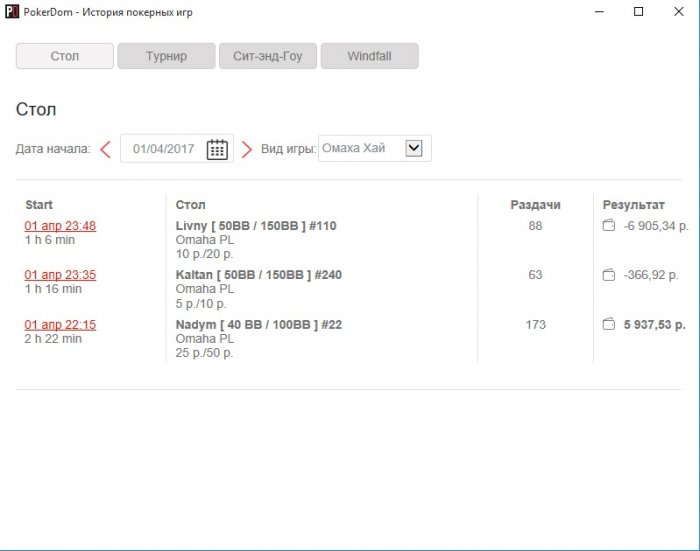Image resolution: width=700 pixels, height=551 pixels.
Task: Open session link 01 апр 23:35
Action: pos(60,275)
